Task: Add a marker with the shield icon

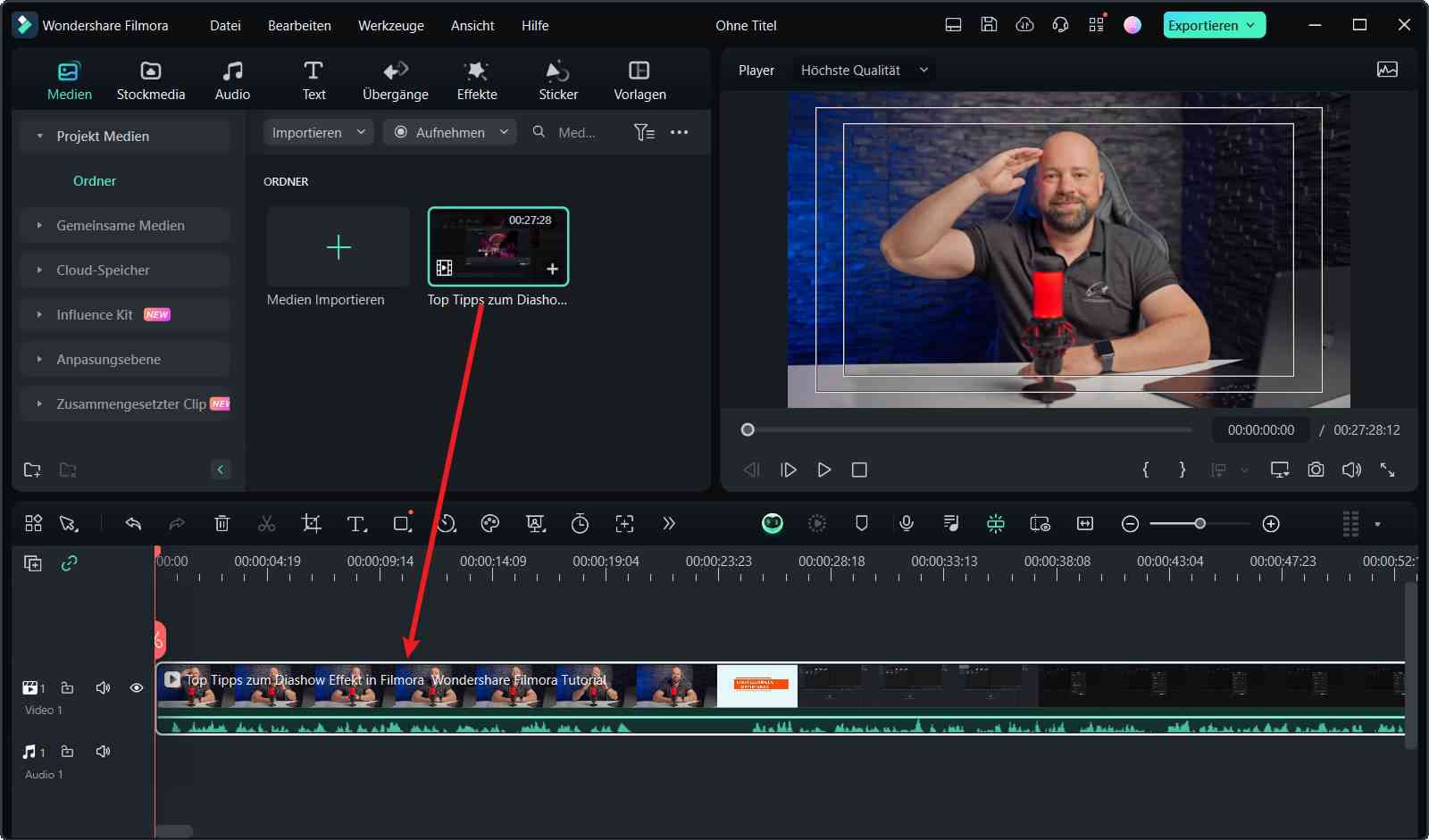Action: (862, 523)
